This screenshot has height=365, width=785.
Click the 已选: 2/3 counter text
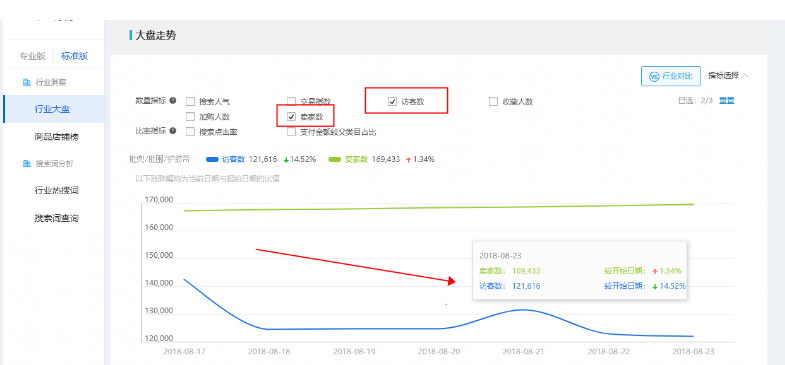[695, 100]
